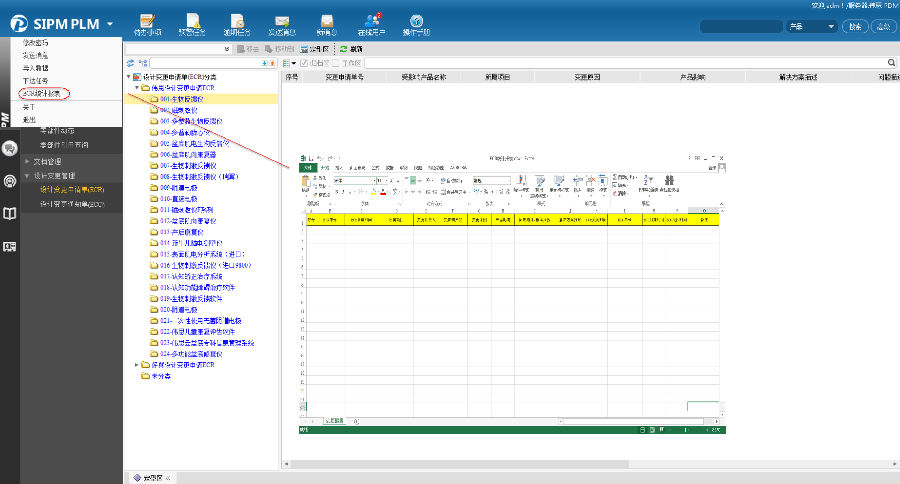Click the warning task document icon
The height and width of the screenshot is (484, 900).
191,22
